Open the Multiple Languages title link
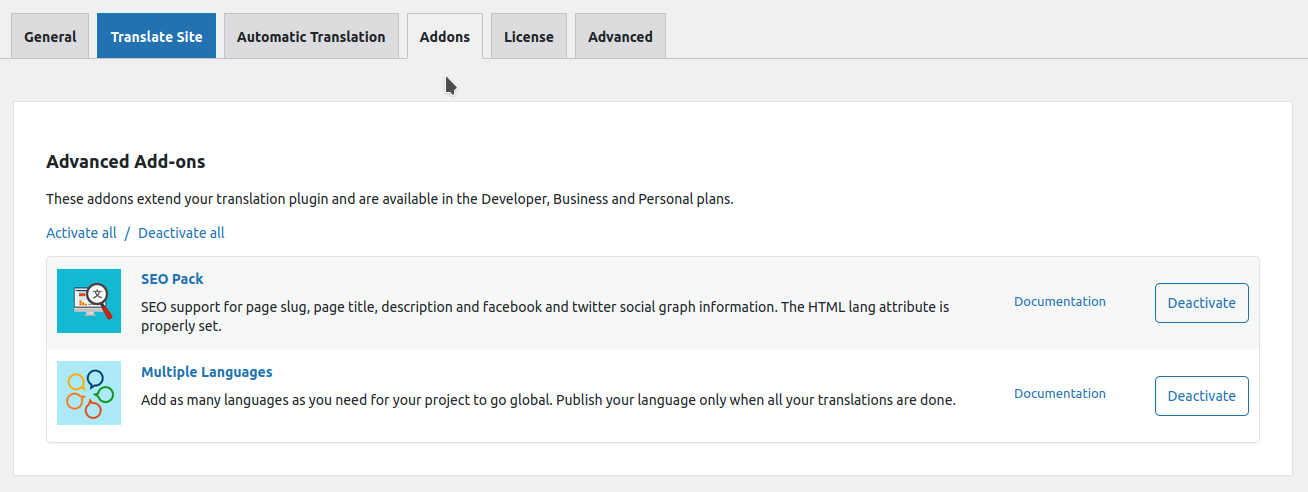Image resolution: width=1308 pixels, height=492 pixels. click(x=207, y=372)
